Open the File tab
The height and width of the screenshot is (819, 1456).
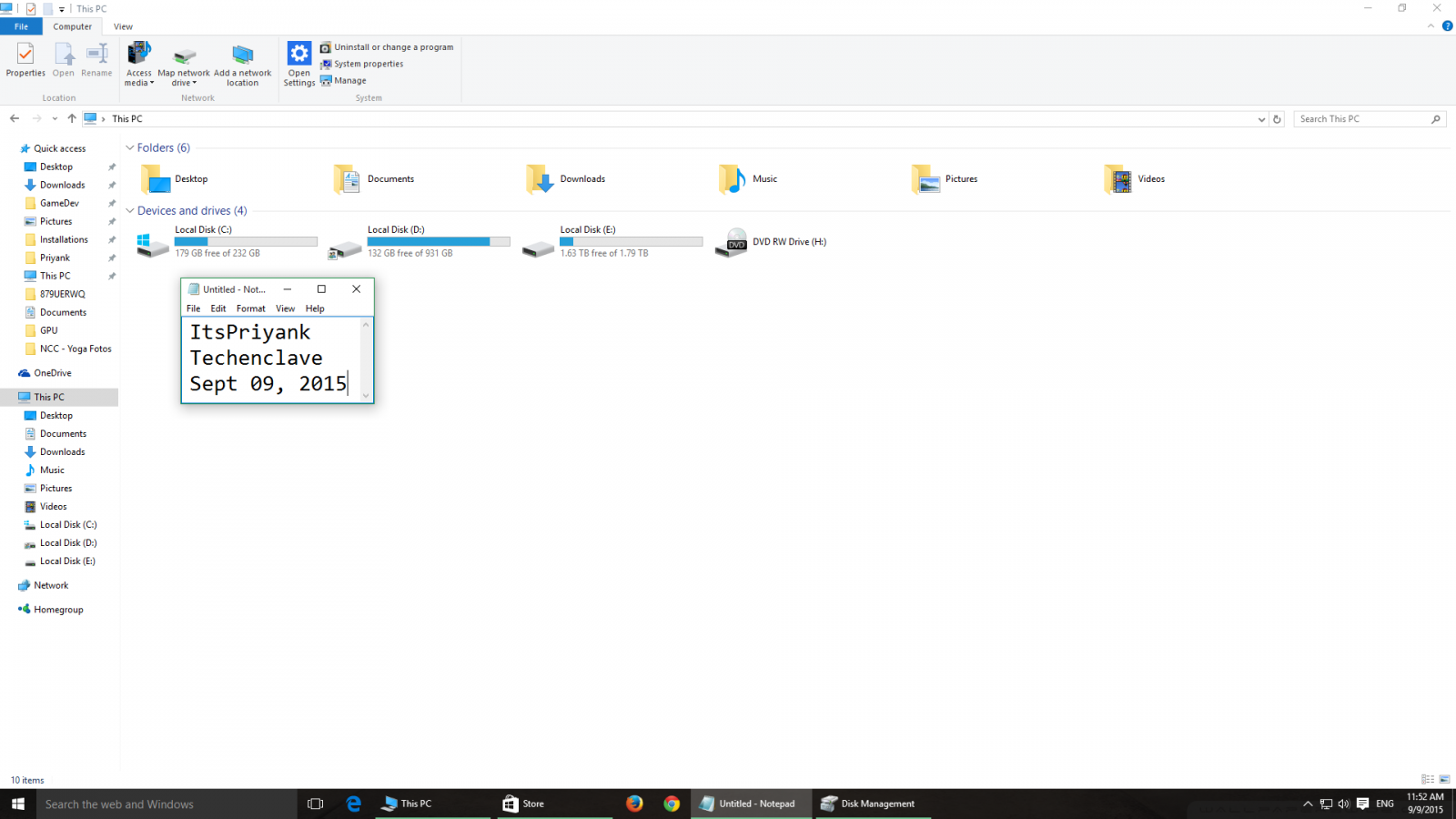21,26
